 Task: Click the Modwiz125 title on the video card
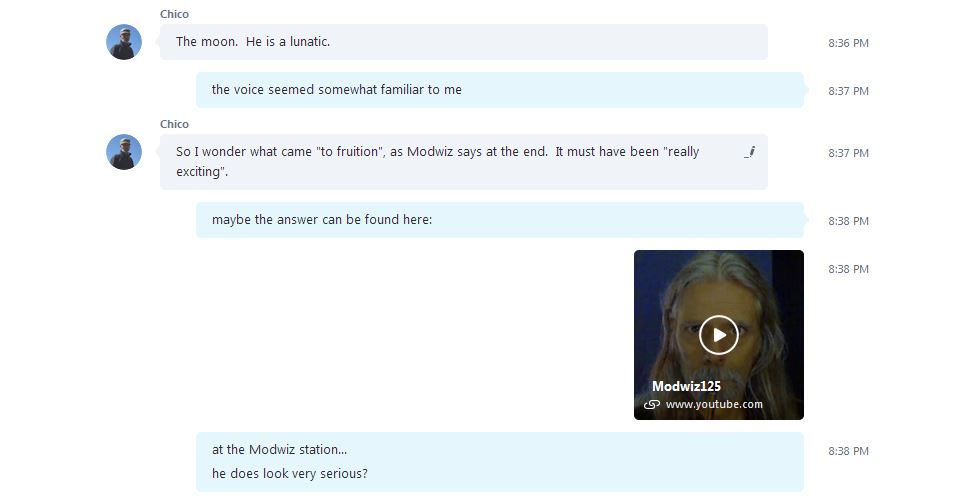(x=686, y=386)
